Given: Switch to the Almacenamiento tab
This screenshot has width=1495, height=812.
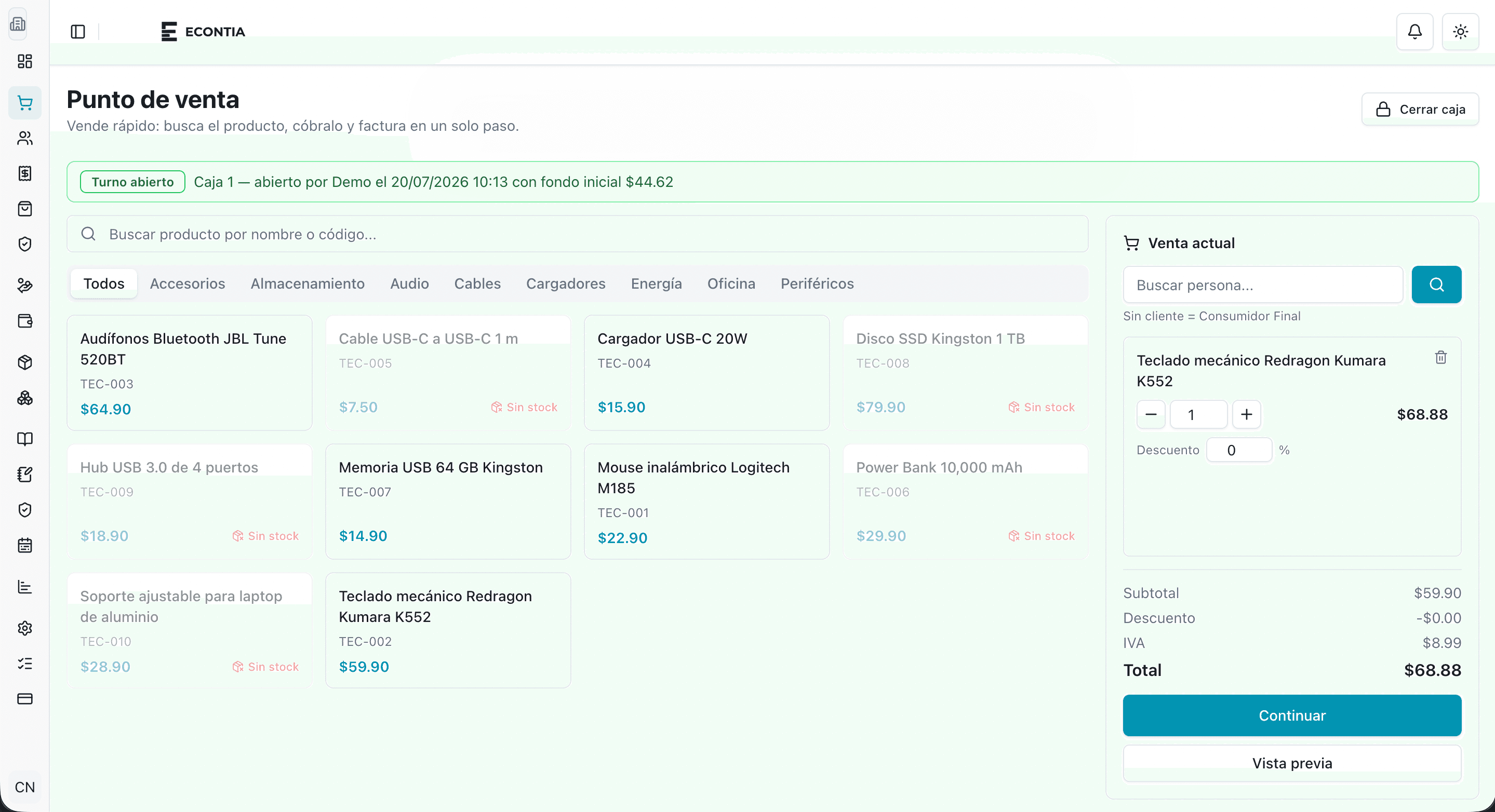Looking at the screenshot, I should [x=308, y=283].
